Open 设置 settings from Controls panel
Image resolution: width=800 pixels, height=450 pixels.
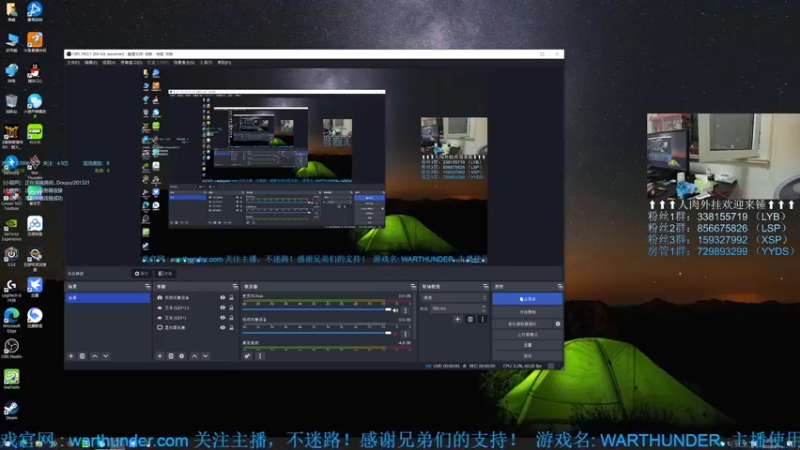click(x=528, y=345)
